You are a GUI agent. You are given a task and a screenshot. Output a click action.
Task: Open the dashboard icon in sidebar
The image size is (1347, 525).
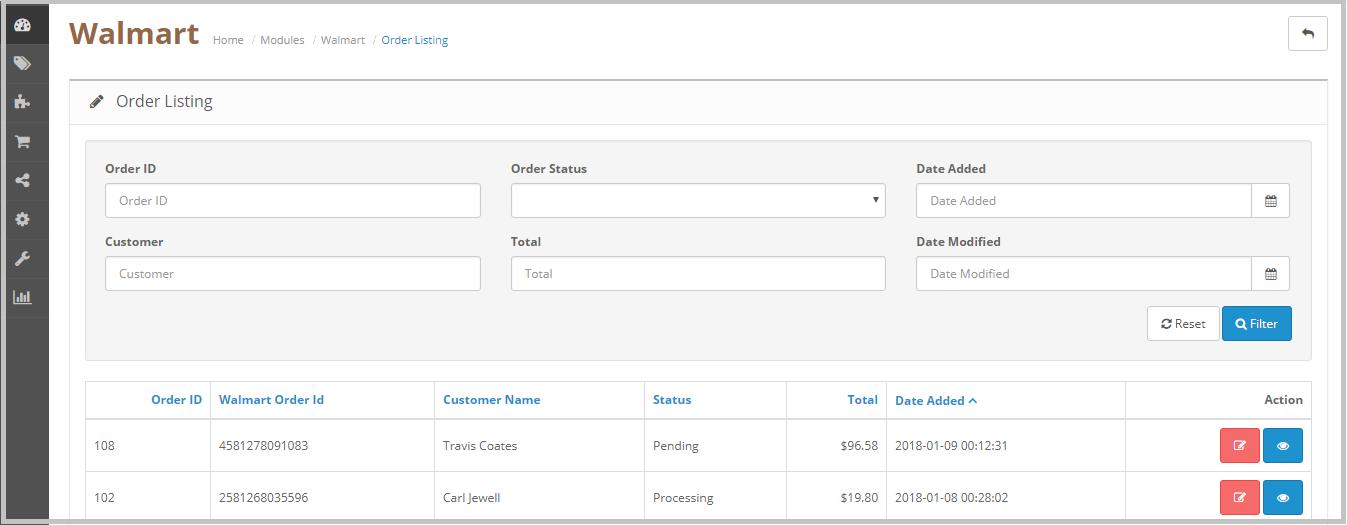(x=22, y=25)
